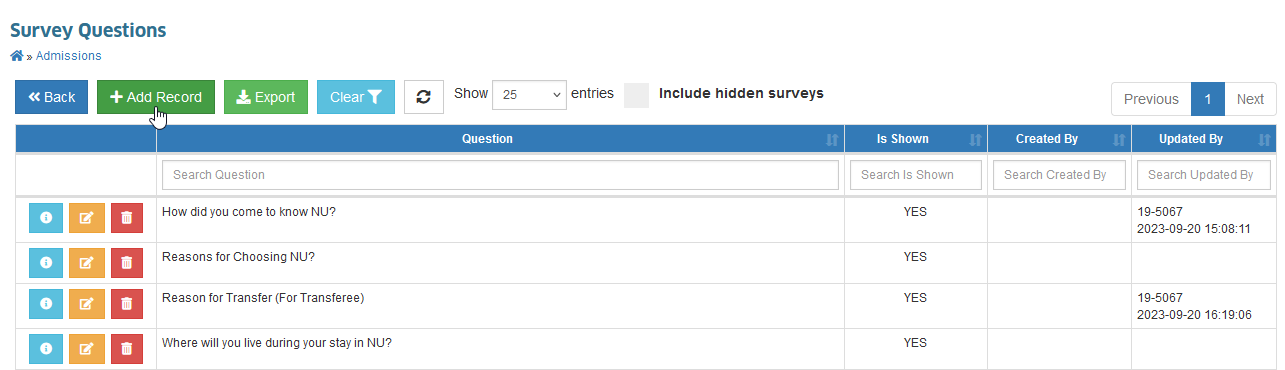This screenshot has width=1285, height=370.
Task: Select text 'Reasons for Choosing NU?'
Action: (238, 257)
